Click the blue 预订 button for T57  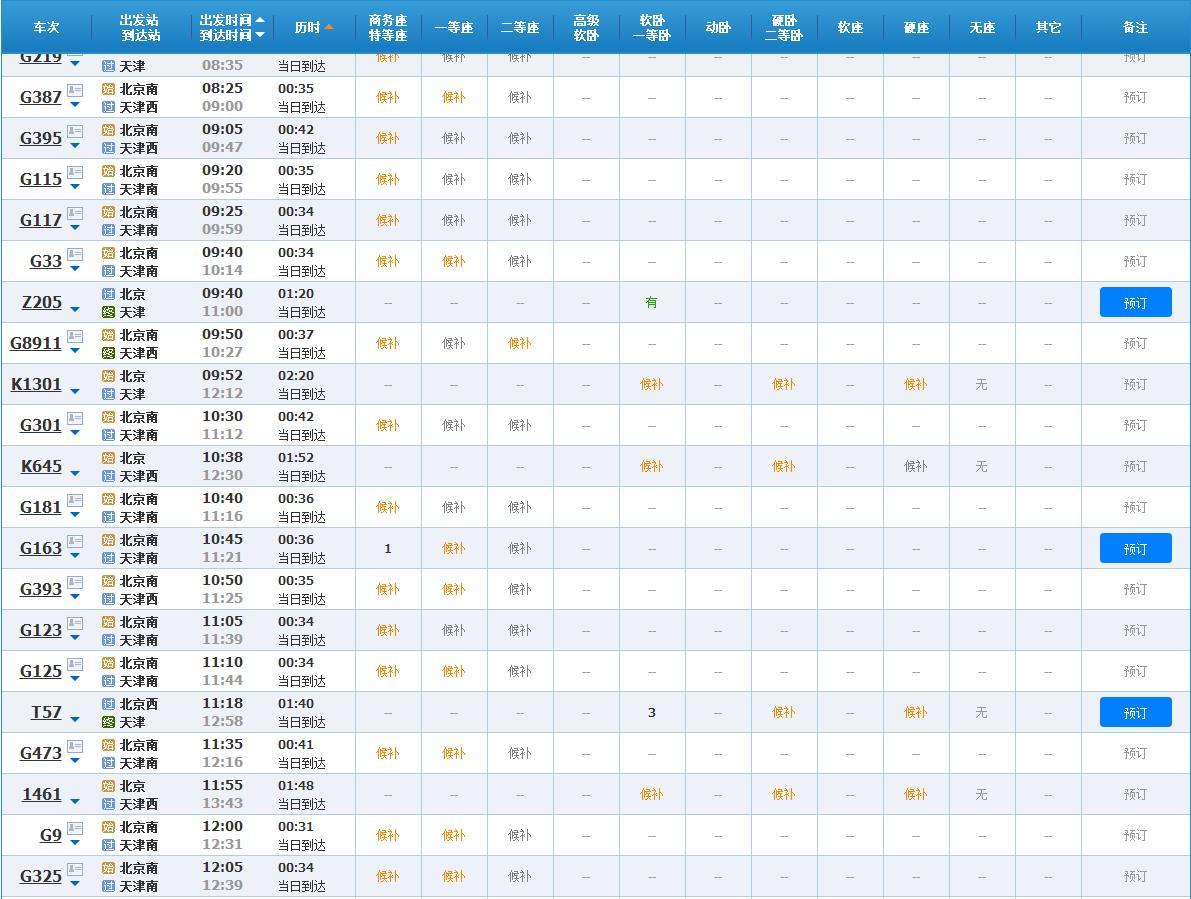coord(1136,712)
